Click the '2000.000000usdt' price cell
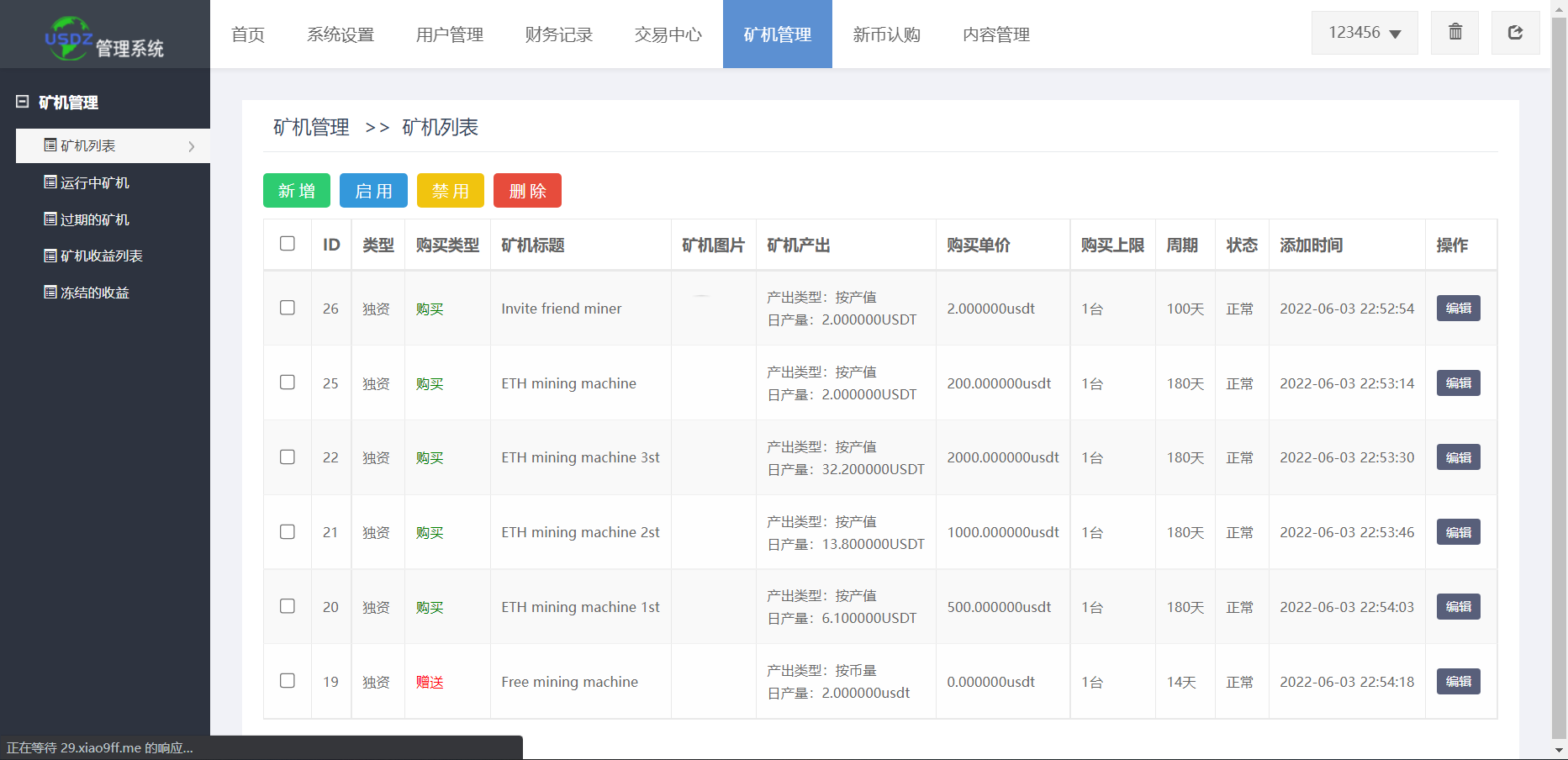This screenshot has height=760, width=1568. pyautogui.click(x=1003, y=457)
